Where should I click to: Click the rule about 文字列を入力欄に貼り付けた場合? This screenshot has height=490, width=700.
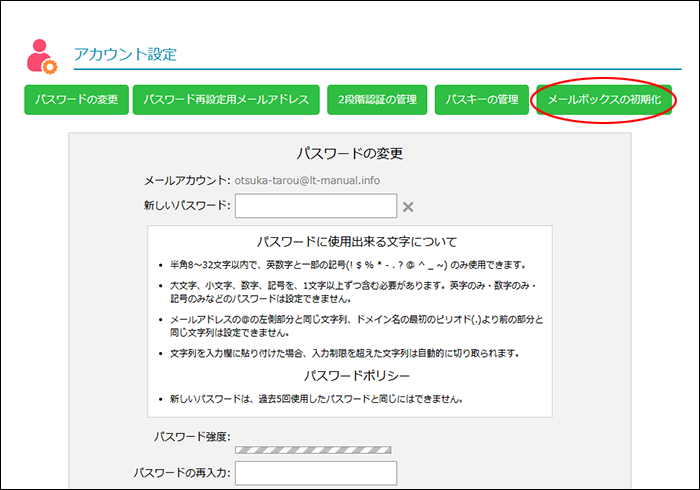343,353
